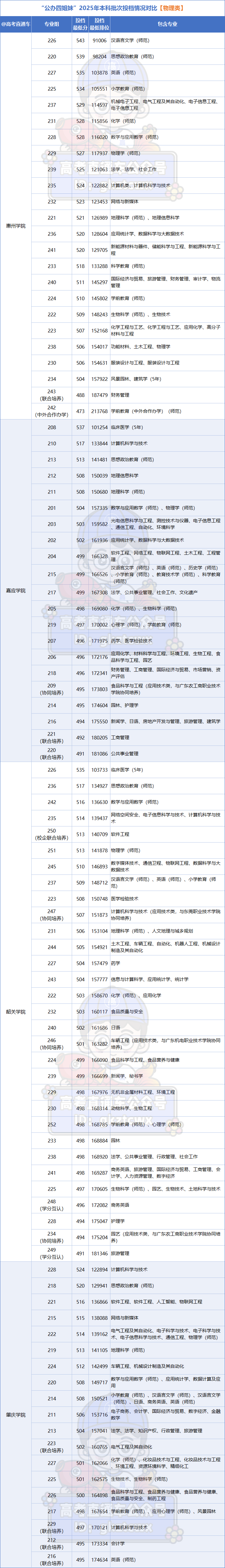Select rank value 175550
Screen dimensions: 225x1568
tap(99, 722)
